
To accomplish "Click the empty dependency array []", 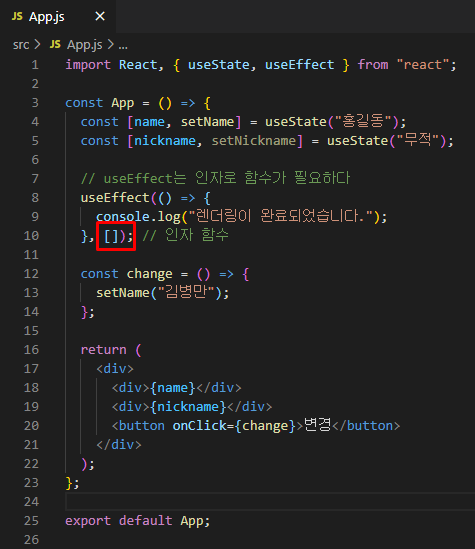I will (112, 236).
